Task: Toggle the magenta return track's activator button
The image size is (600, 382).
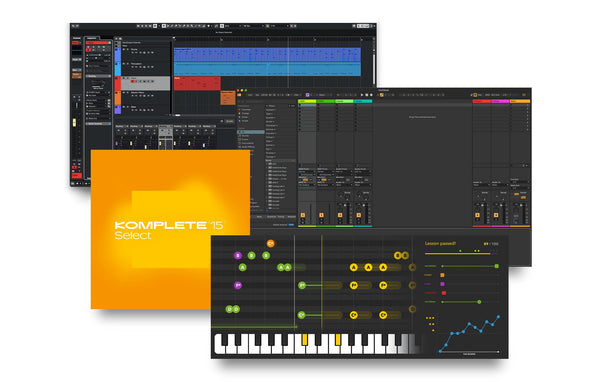Action: (x=496, y=215)
